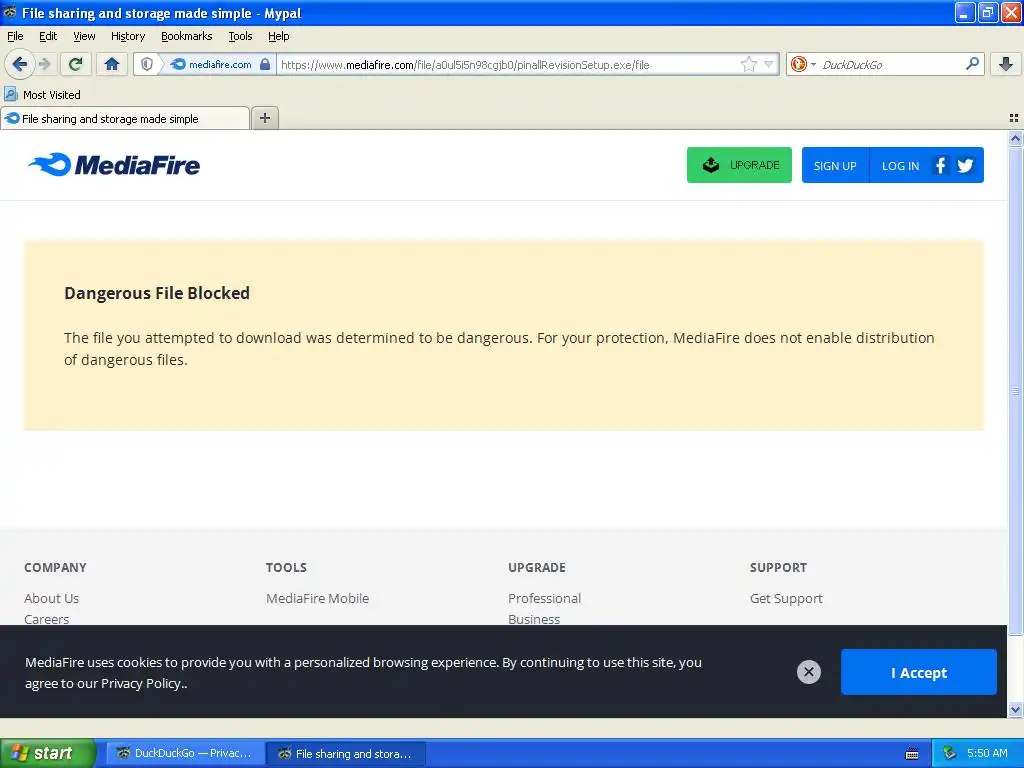The width and height of the screenshot is (1024, 768).
Task: Open the Downloads arrow button
Action: tap(1006, 64)
